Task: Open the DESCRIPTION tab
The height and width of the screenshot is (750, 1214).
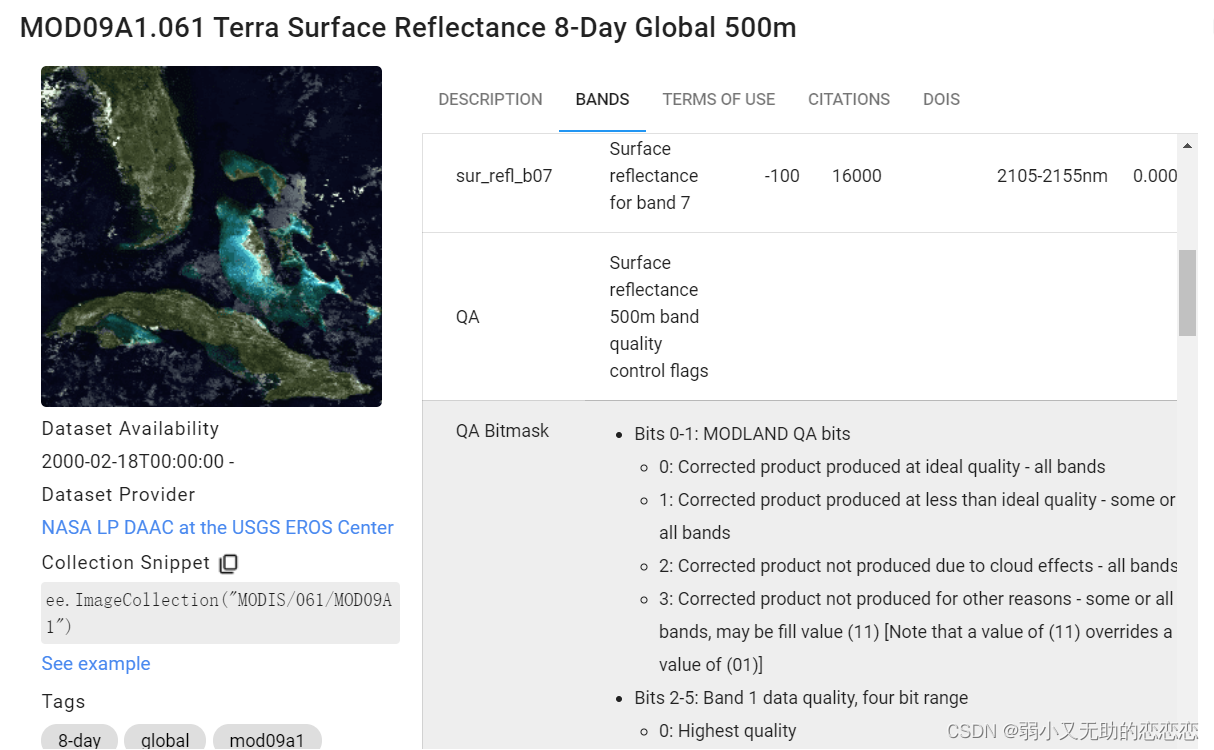Action: [490, 99]
